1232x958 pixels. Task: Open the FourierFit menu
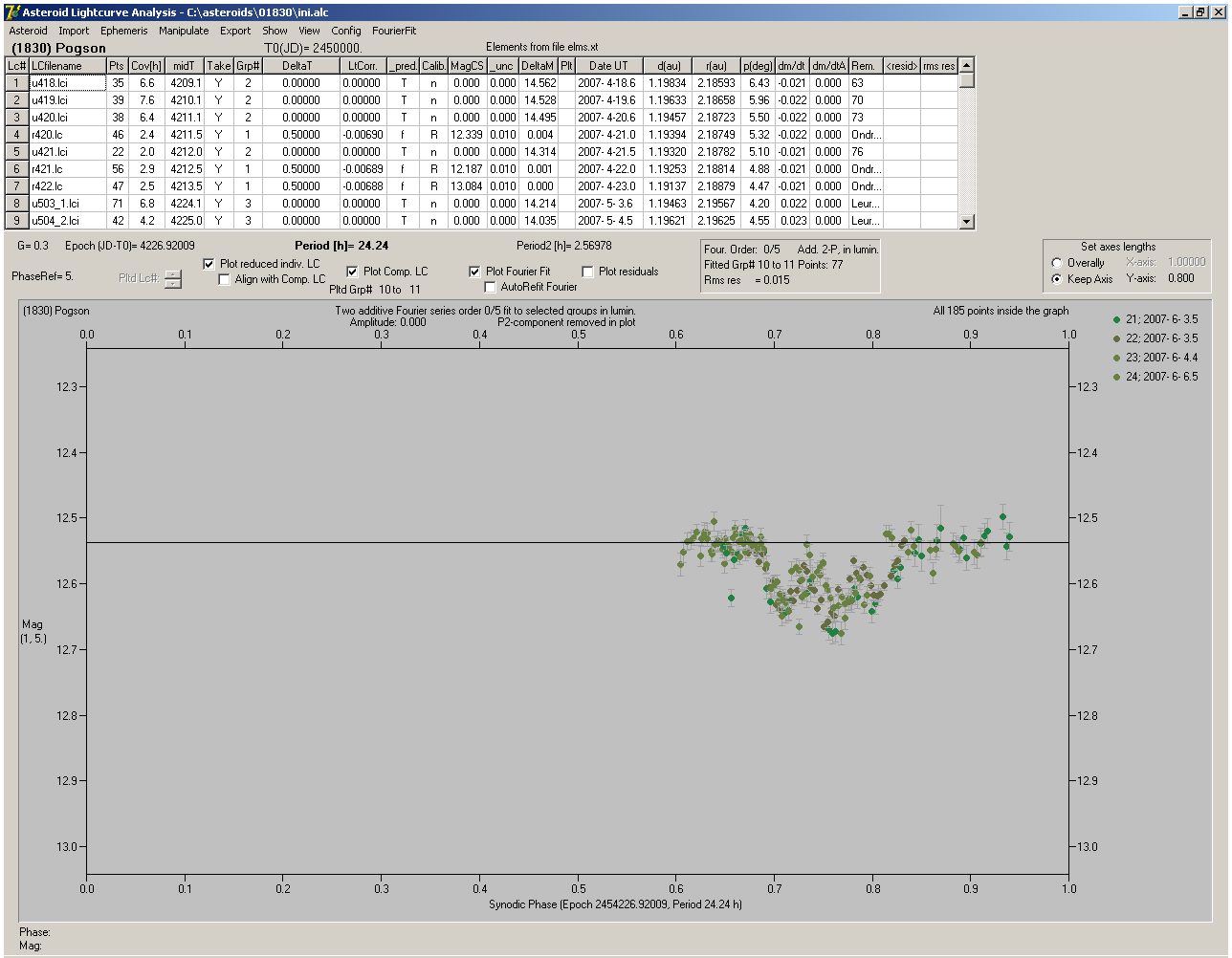pyautogui.click(x=394, y=31)
